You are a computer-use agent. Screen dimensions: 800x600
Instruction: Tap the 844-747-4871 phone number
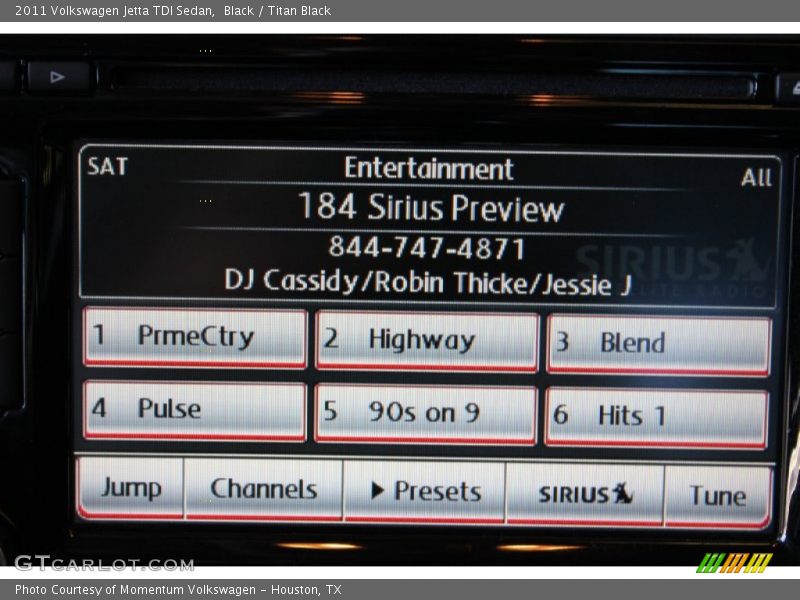pos(427,248)
